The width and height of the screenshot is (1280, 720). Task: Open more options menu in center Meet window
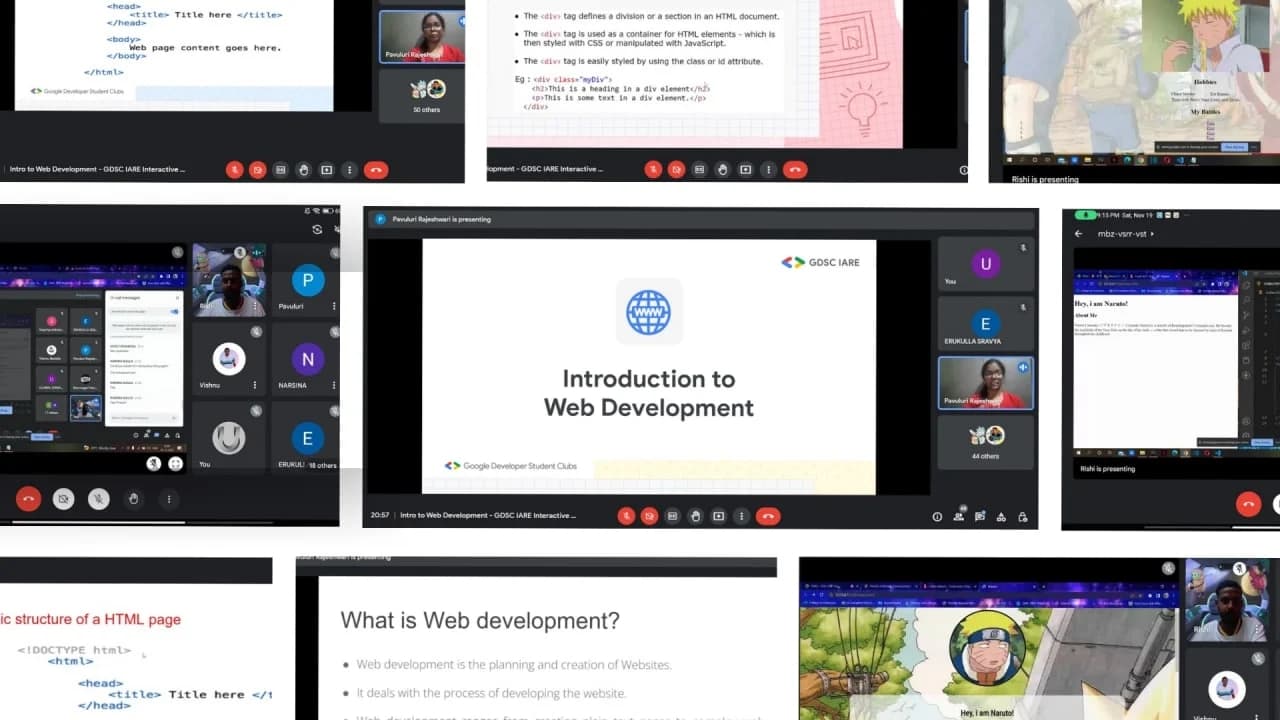click(x=741, y=516)
